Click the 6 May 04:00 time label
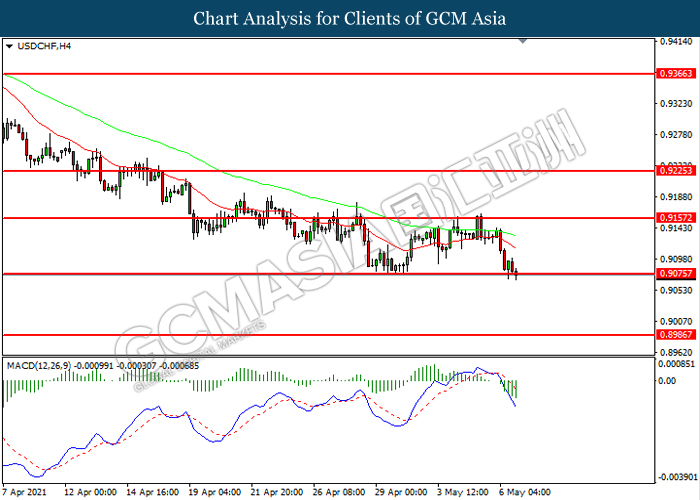700x500 pixels. tap(525, 492)
